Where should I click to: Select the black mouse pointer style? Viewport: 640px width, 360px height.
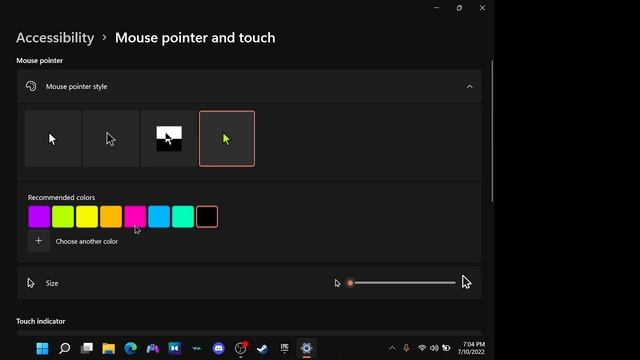111,139
